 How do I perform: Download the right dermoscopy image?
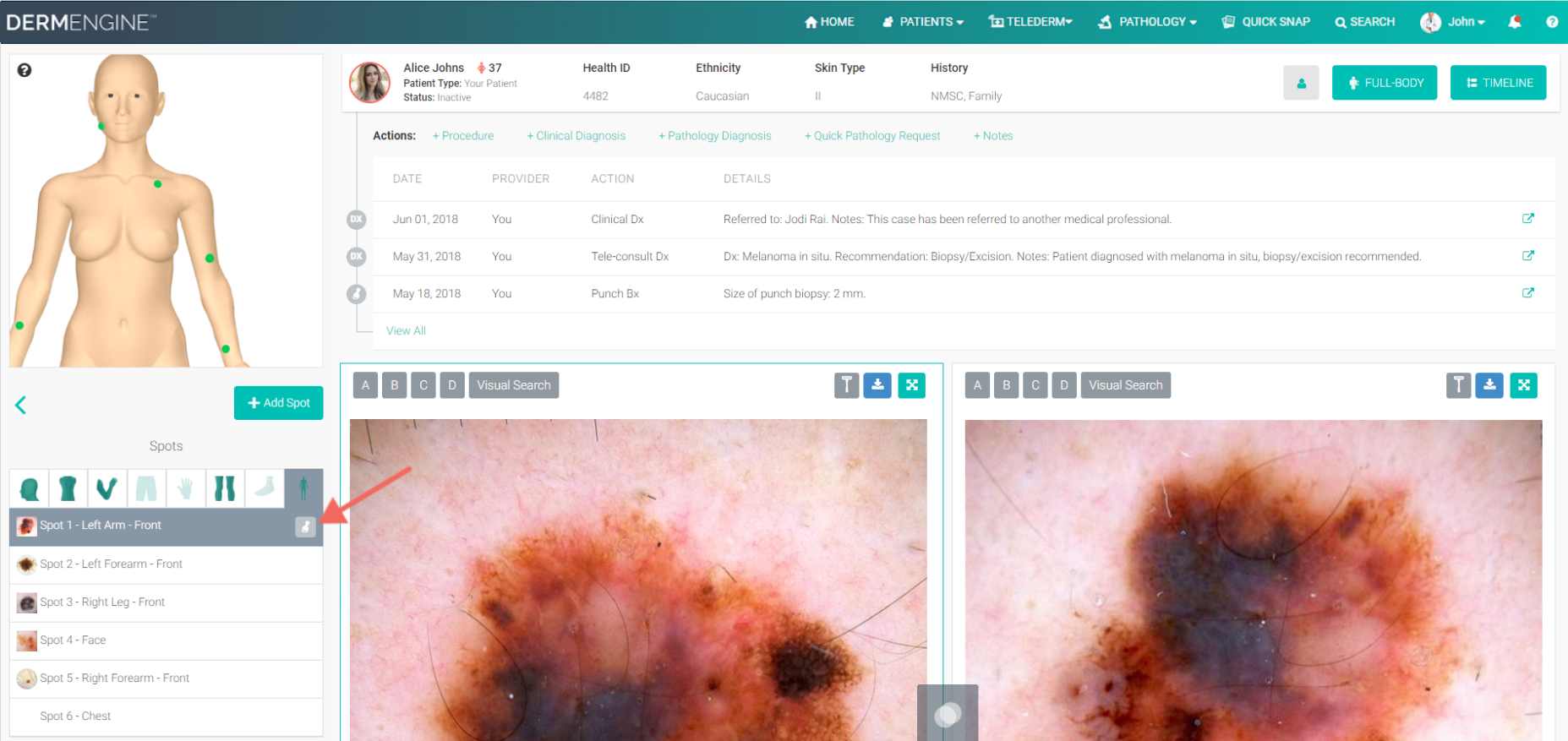point(1489,385)
